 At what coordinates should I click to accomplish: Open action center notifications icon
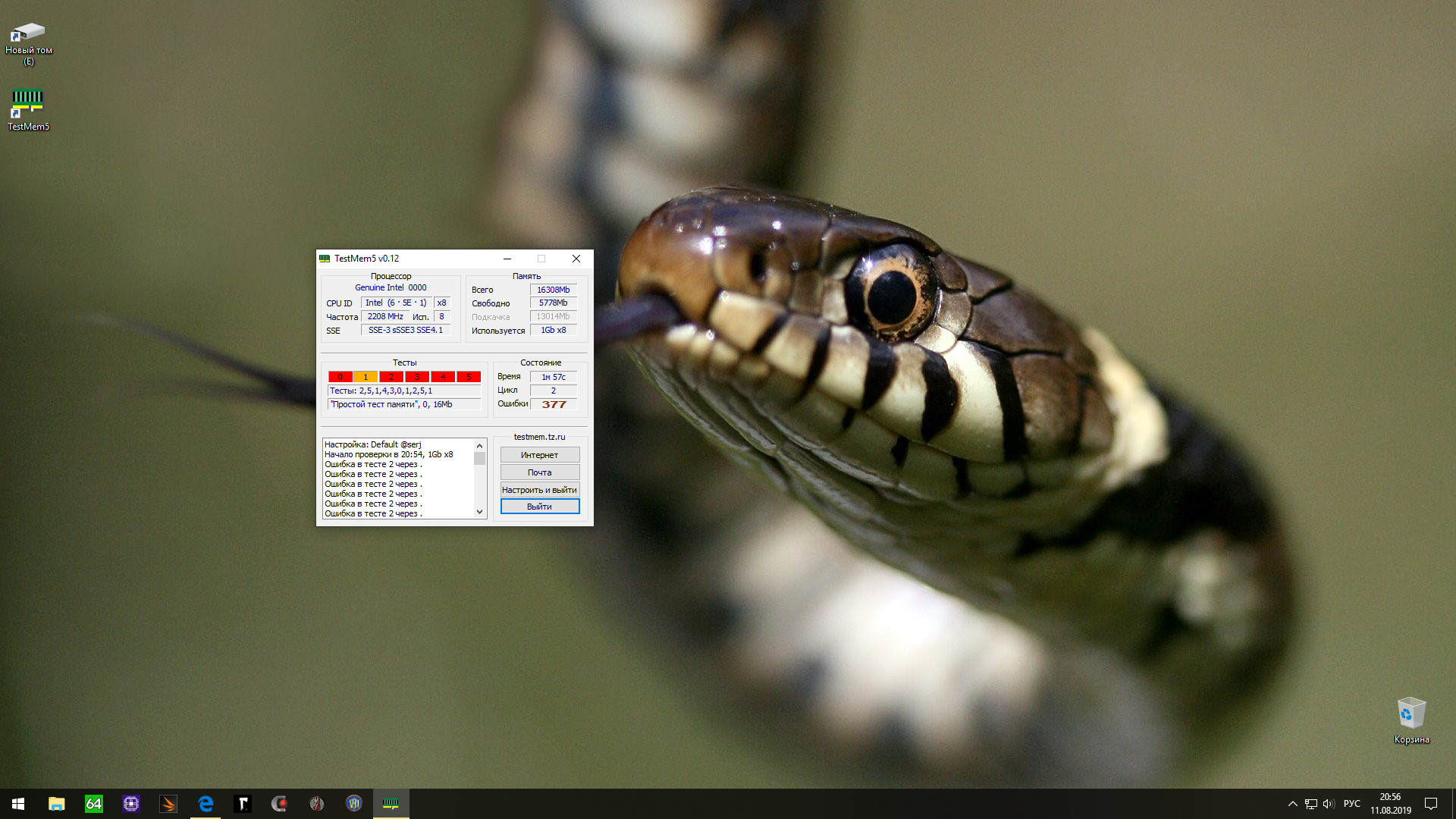click(x=1431, y=804)
